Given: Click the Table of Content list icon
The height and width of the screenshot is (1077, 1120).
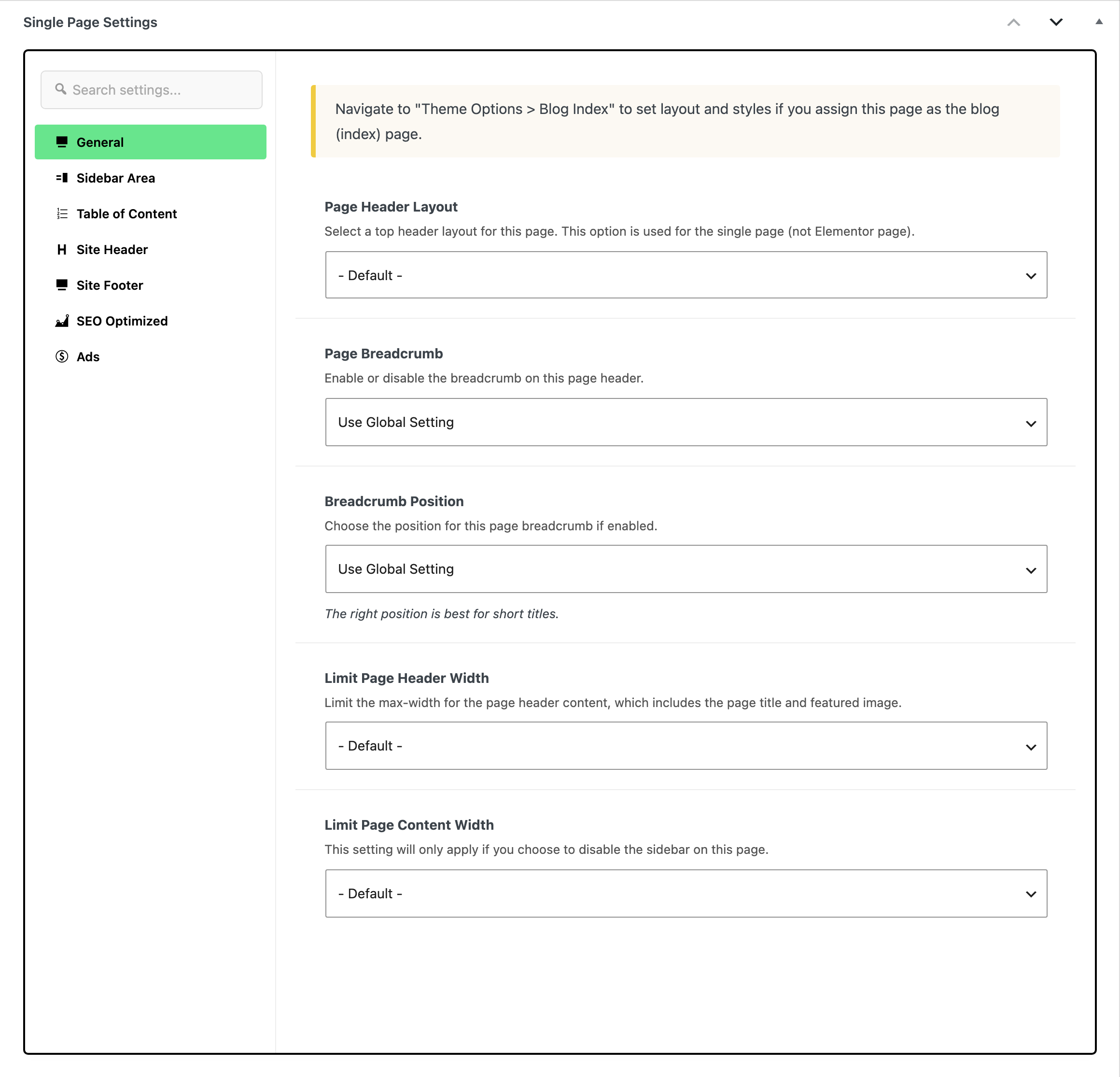Looking at the screenshot, I should tap(62, 214).
